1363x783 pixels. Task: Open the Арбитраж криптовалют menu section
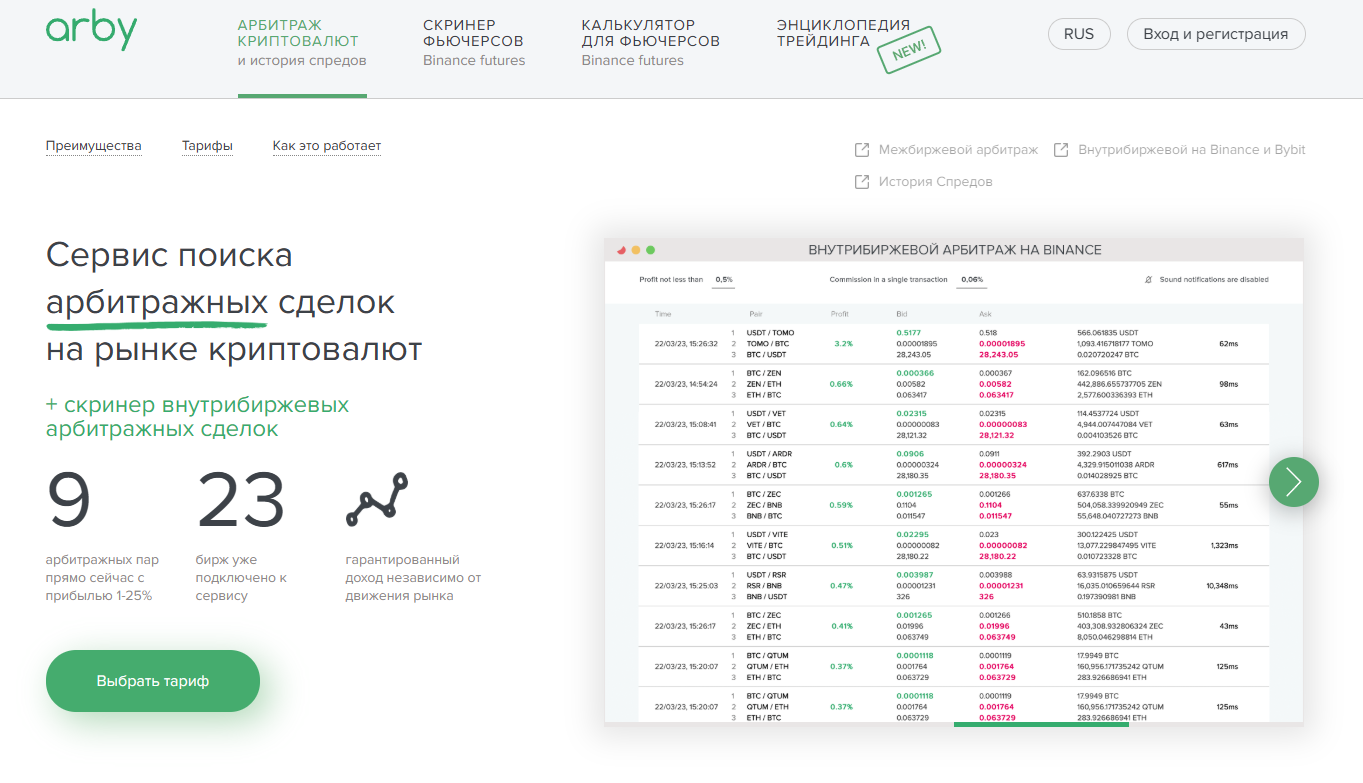click(x=302, y=43)
